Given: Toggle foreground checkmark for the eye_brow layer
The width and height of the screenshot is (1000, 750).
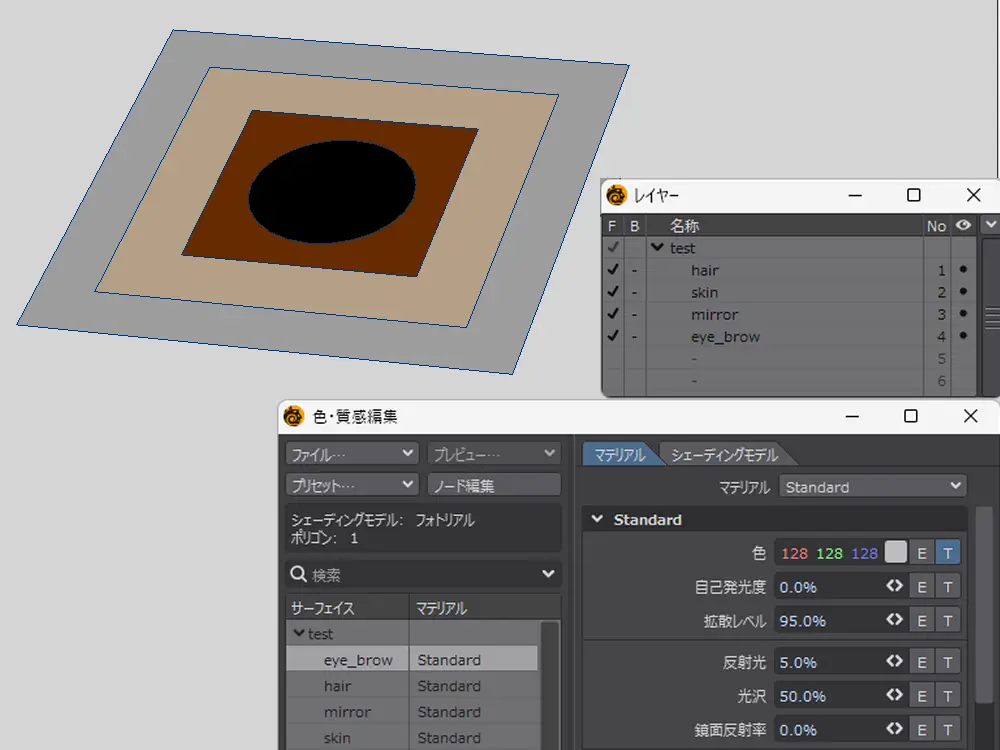Looking at the screenshot, I should click(612, 337).
